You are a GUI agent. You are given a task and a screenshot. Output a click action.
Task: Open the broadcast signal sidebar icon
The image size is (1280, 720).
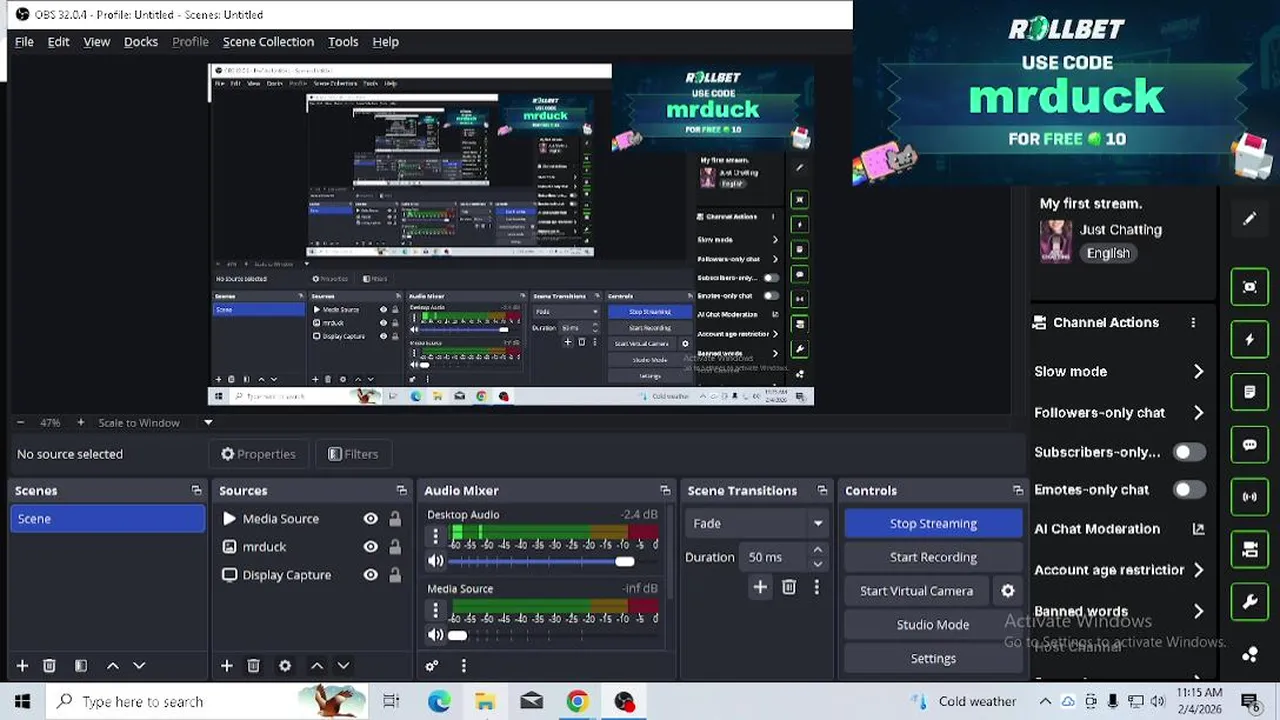click(1250, 497)
